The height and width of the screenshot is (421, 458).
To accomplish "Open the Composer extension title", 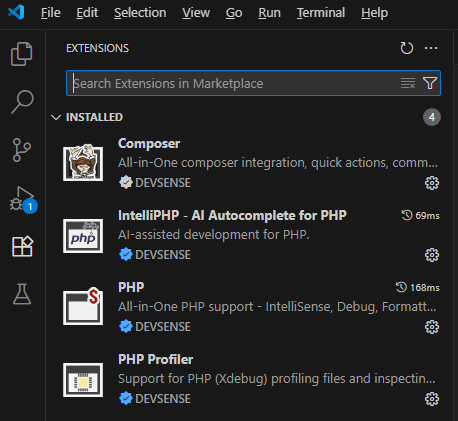I will (149, 144).
